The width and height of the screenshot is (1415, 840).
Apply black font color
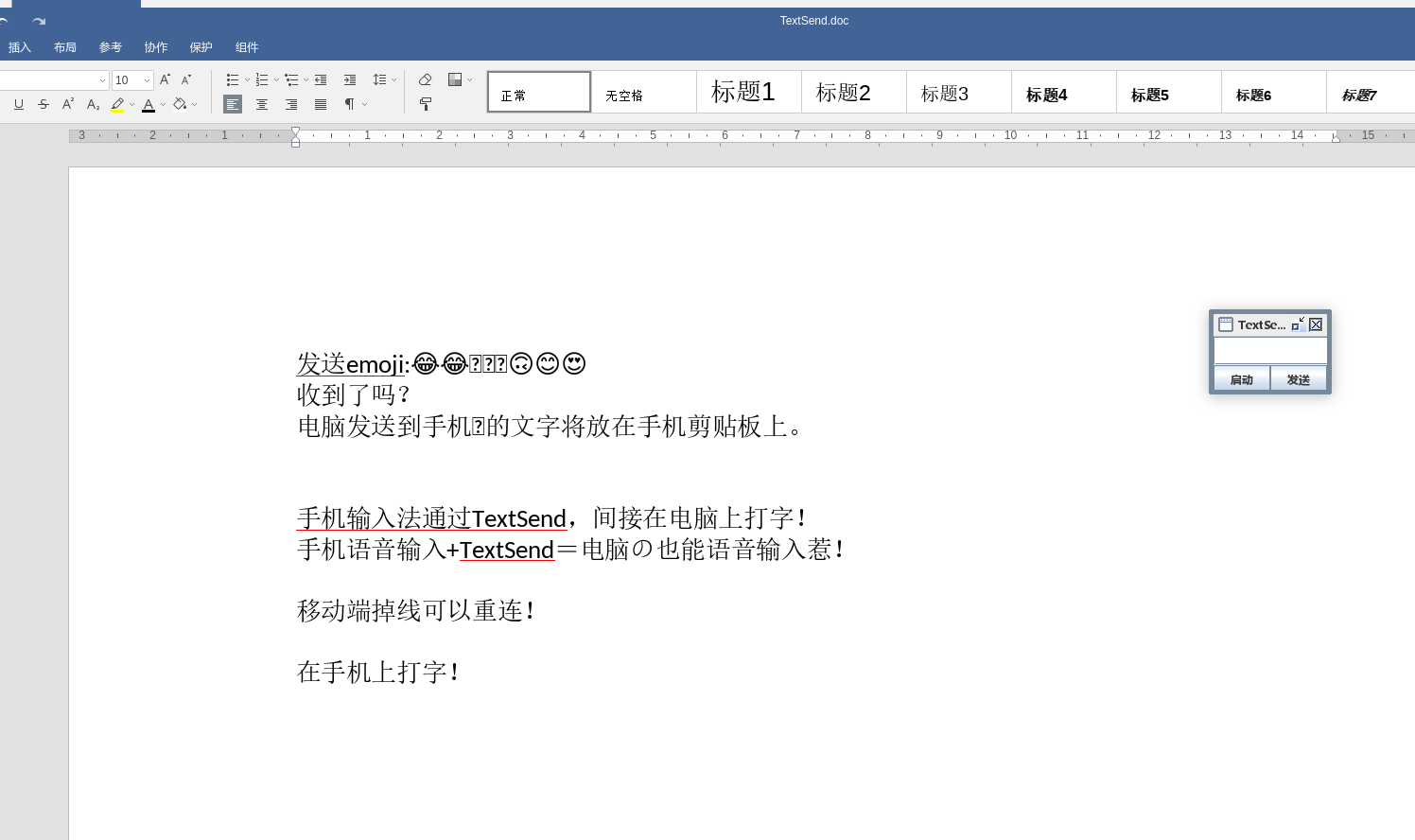pos(148,104)
